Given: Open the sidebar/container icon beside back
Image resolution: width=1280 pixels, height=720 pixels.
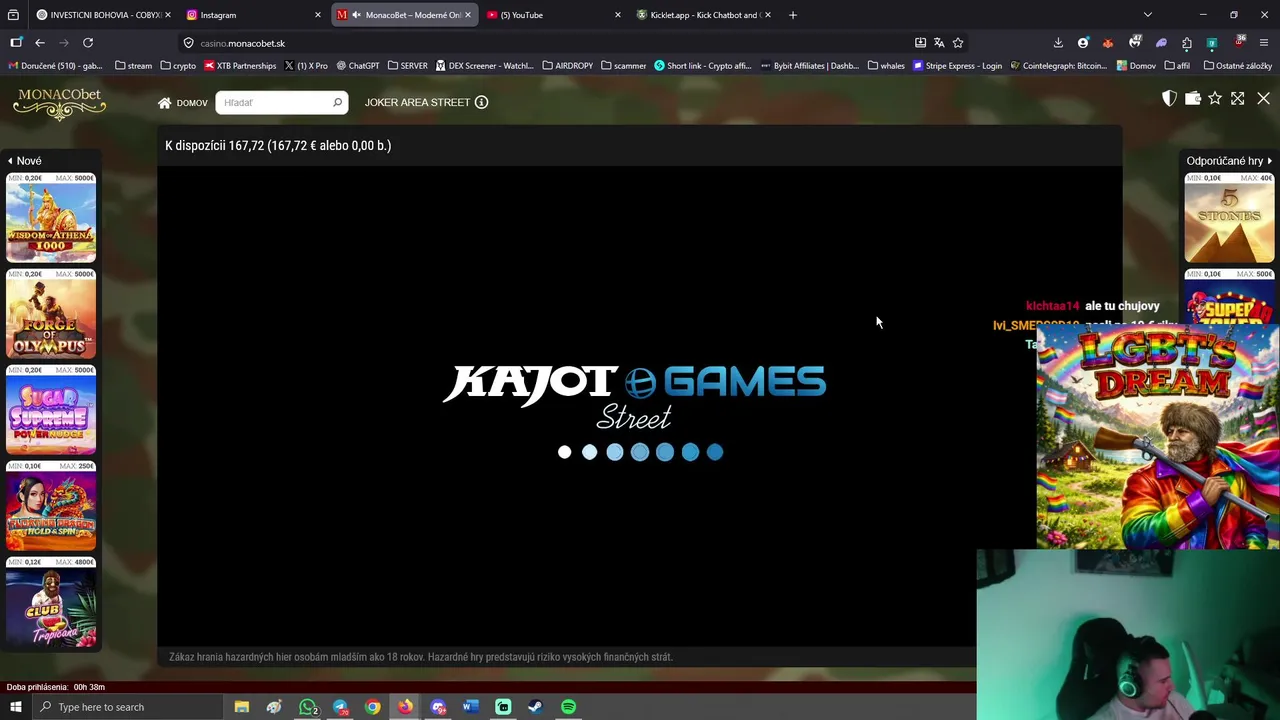Looking at the screenshot, I should point(16,43).
